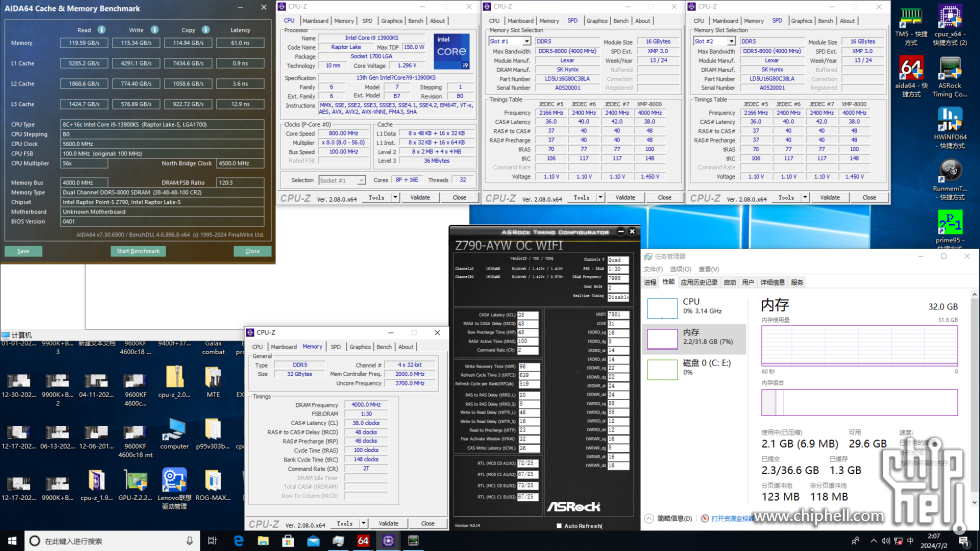Click the volume icon in system tray

point(886,541)
